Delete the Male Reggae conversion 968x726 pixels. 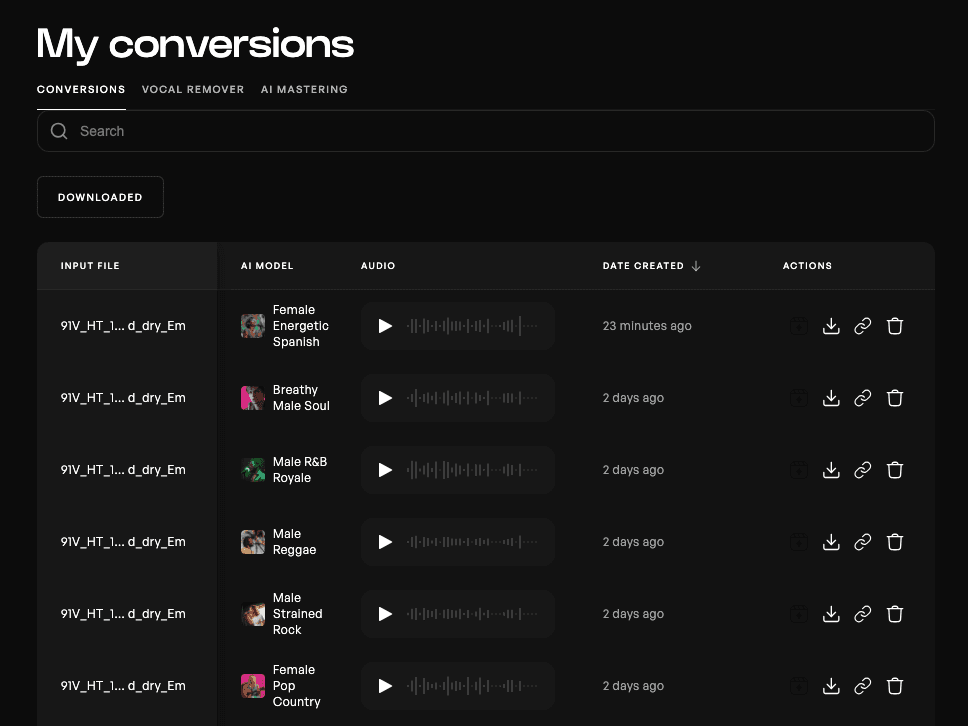(x=895, y=542)
